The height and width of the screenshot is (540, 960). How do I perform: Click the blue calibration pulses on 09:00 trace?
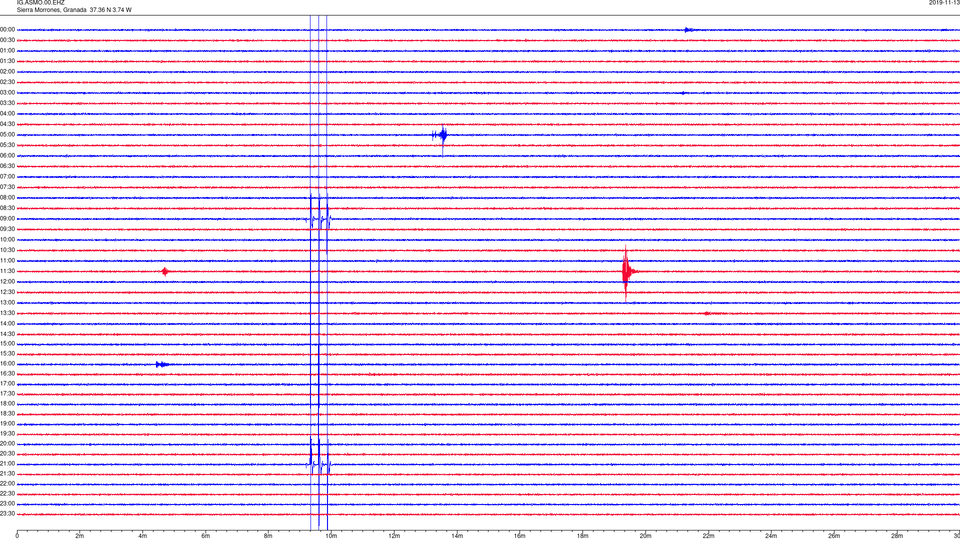(319, 219)
